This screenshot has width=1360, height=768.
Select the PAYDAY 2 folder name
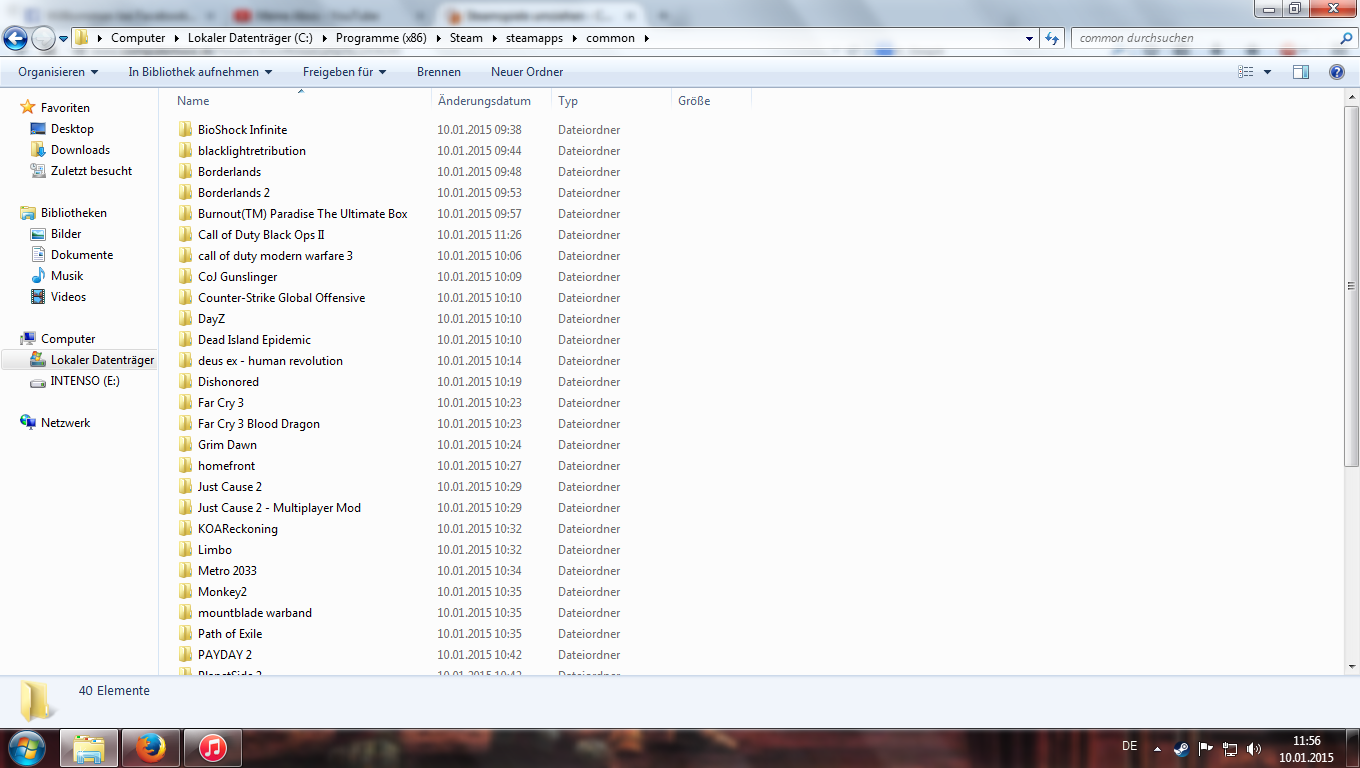(225, 655)
